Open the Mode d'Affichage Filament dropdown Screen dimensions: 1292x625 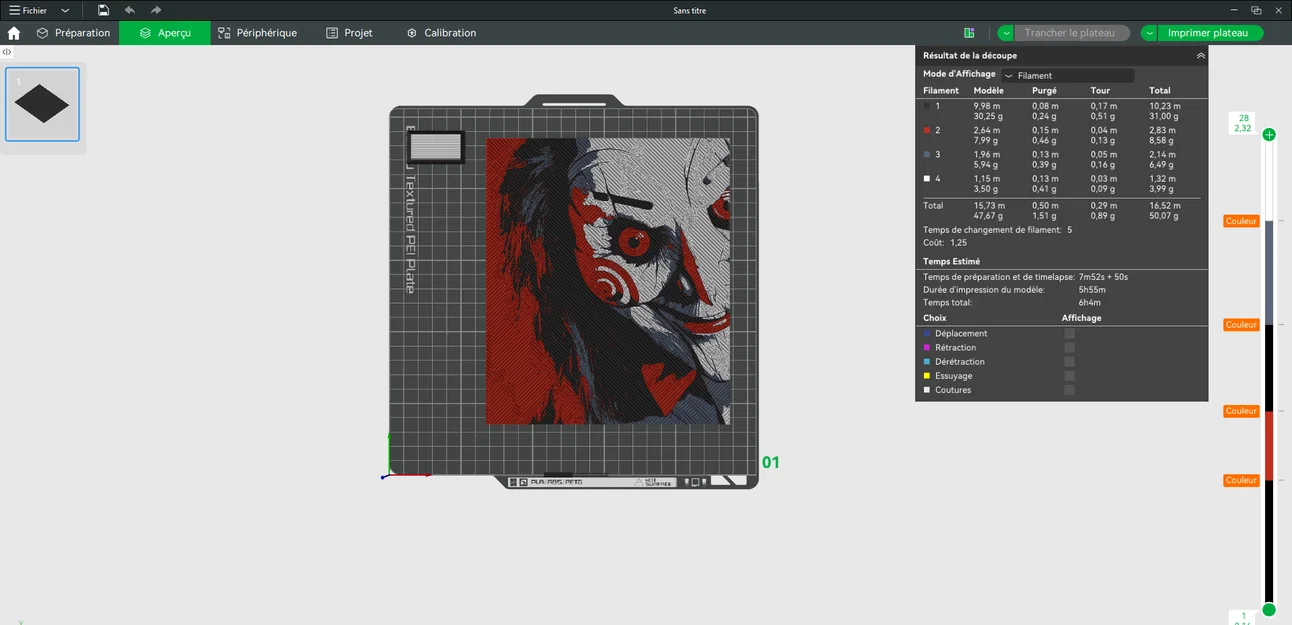tap(1067, 75)
